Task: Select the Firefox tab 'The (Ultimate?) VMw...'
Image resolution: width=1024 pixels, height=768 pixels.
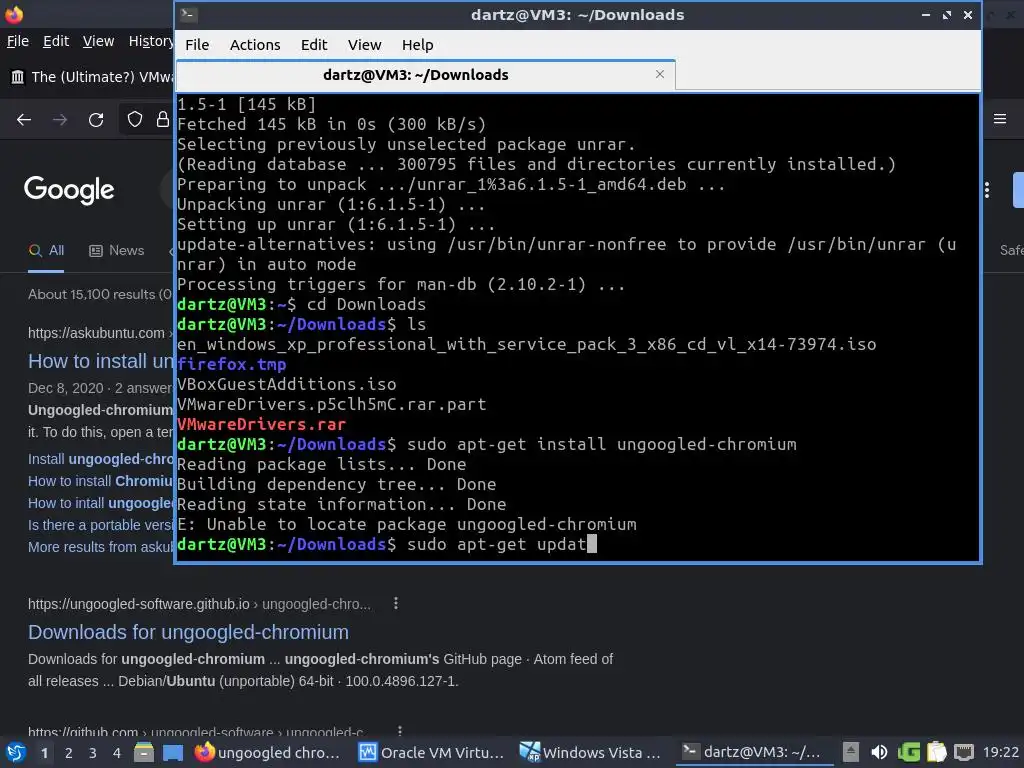Action: coord(91,77)
